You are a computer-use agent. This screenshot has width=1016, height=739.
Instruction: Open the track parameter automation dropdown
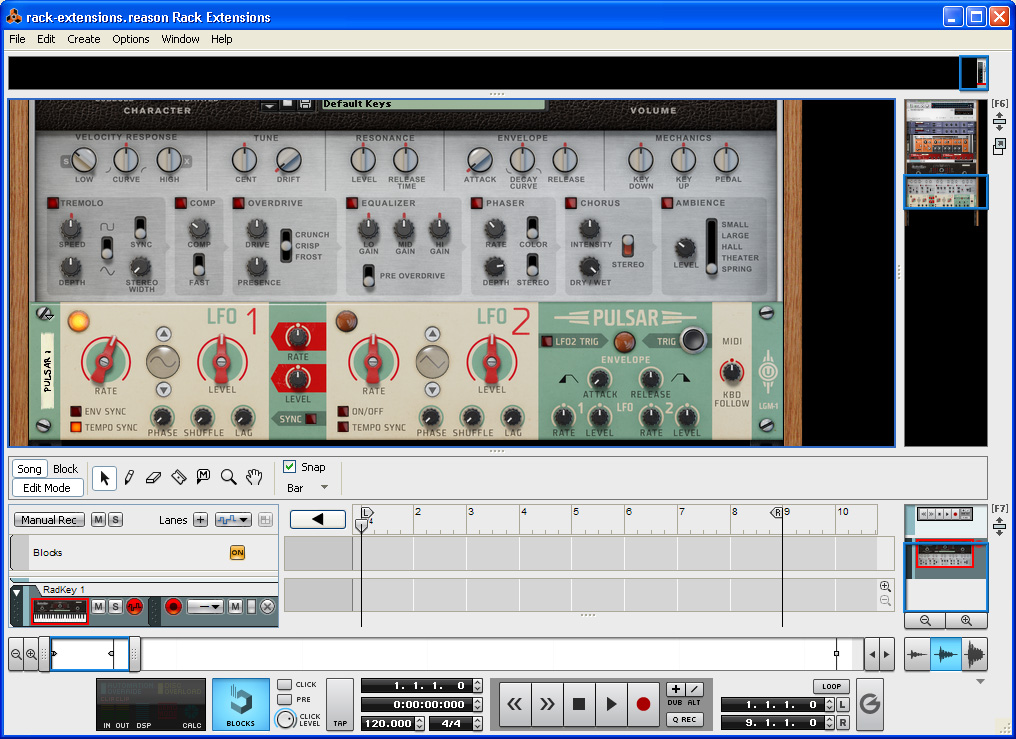click(233, 519)
